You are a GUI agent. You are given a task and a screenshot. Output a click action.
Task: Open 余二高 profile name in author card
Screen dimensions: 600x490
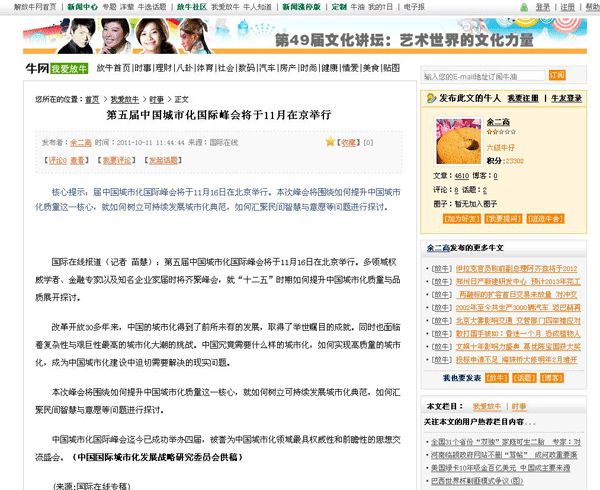coord(498,122)
